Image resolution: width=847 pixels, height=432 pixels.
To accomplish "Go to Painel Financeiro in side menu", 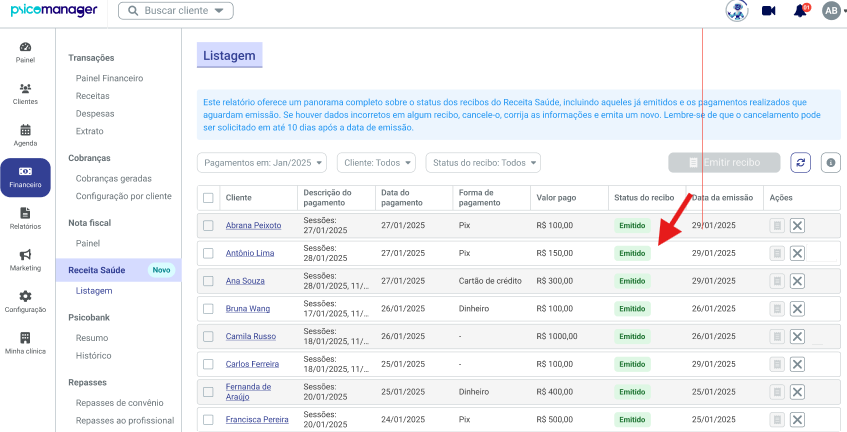I will coord(110,78).
